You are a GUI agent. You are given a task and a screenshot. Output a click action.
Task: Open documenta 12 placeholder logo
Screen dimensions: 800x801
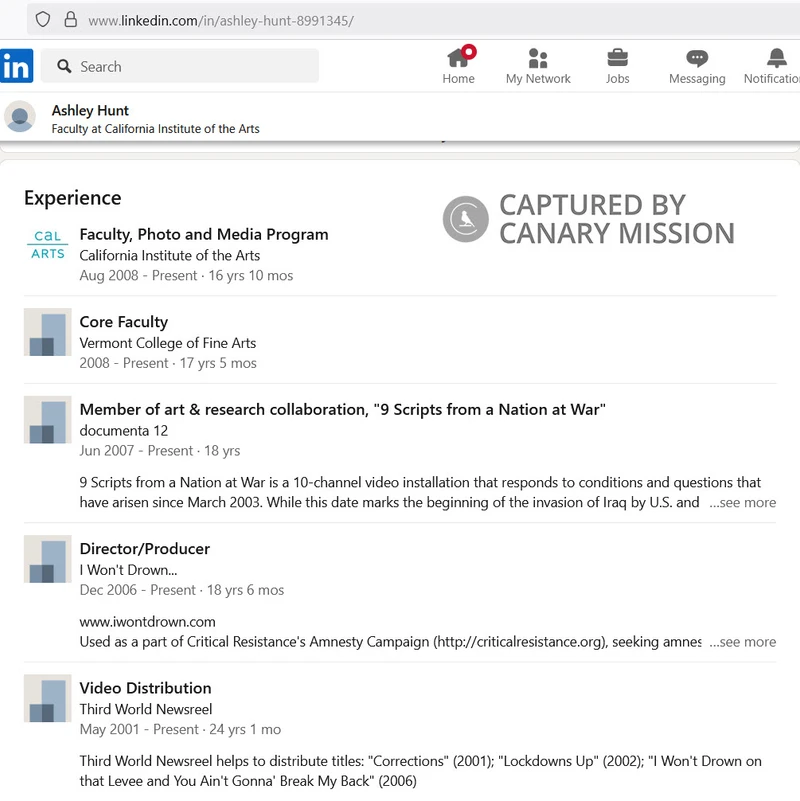pyautogui.click(x=48, y=420)
